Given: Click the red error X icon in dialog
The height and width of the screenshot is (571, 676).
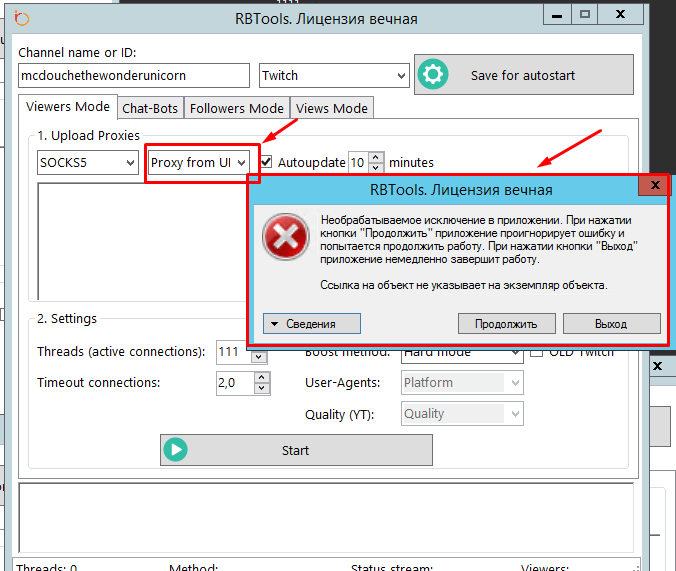Looking at the screenshot, I should [285, 237].
